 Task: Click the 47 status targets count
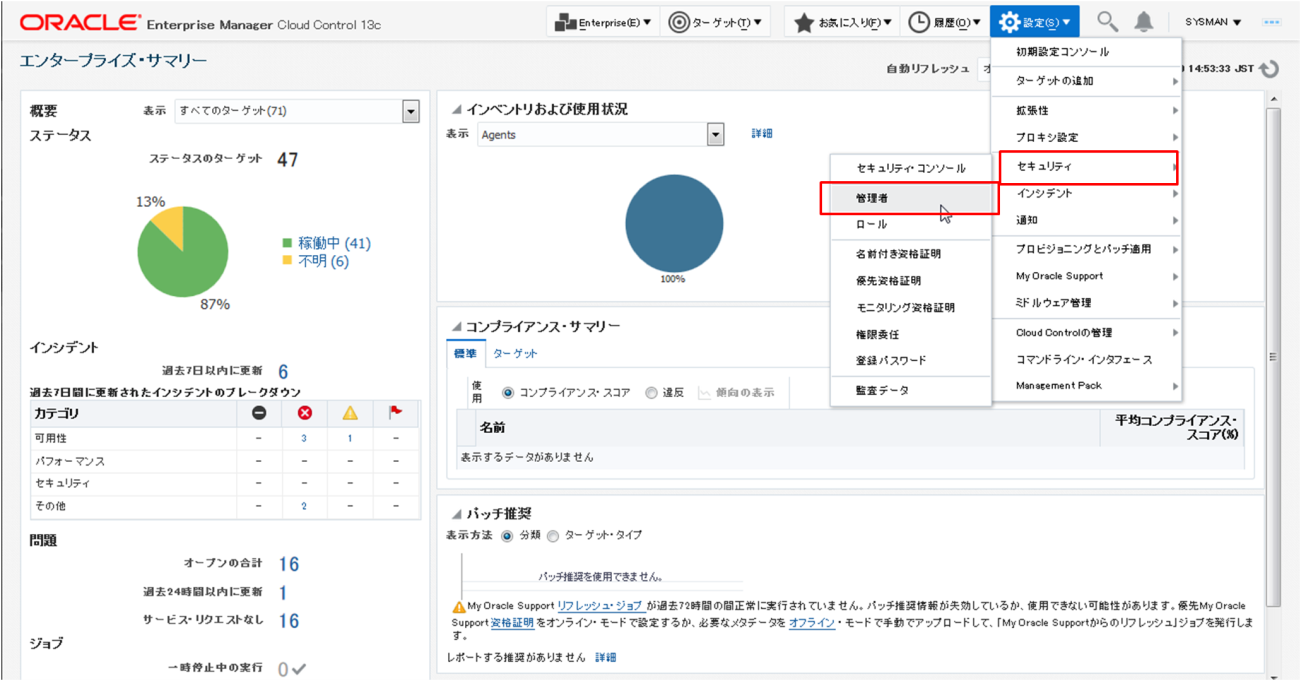tap(287, 159)
